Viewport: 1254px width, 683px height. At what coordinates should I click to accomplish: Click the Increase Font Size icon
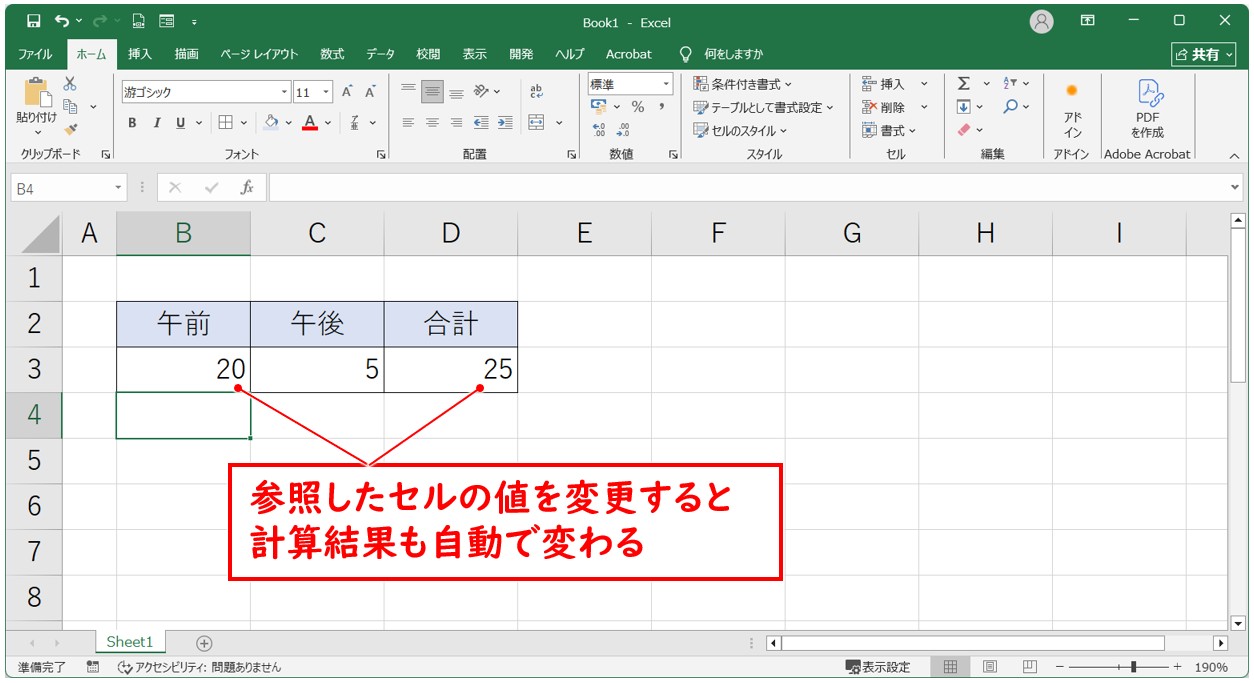coord(346,90)
